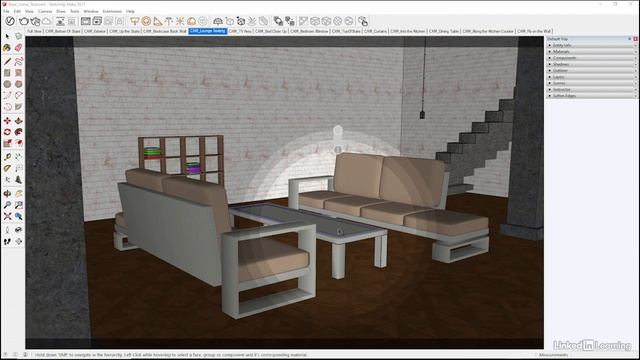The image size is (640, 360).
Task: Expand the Layers panel
Action: pyautogui.click(x=591, y=77)
